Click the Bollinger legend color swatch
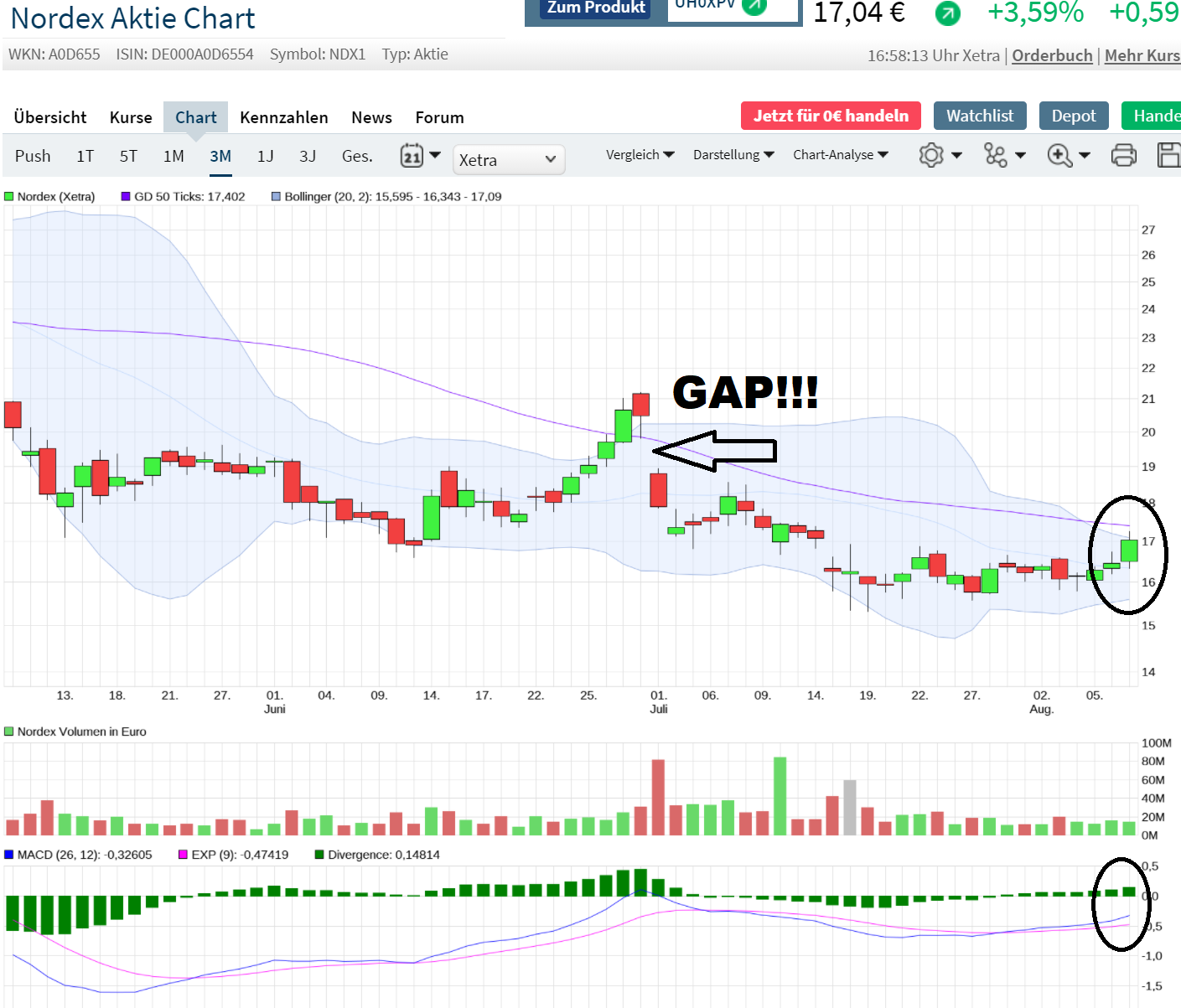This screenshot has height=1008, width=1181. pyautogui.click(x=276, y=197)
